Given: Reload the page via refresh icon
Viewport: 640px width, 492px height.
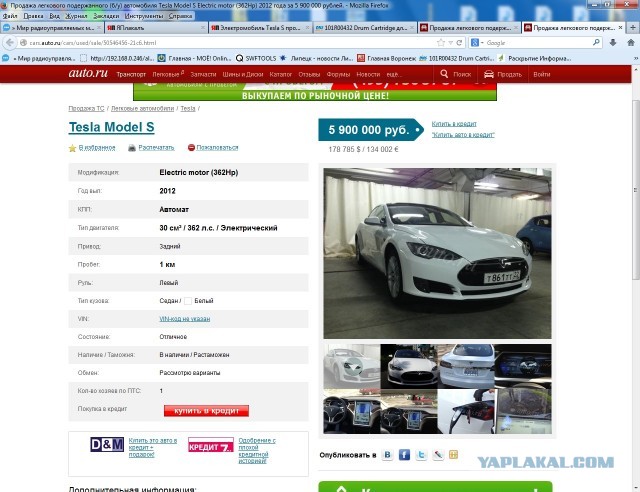Looking at the screenshot, I should [x=459, y=42].
